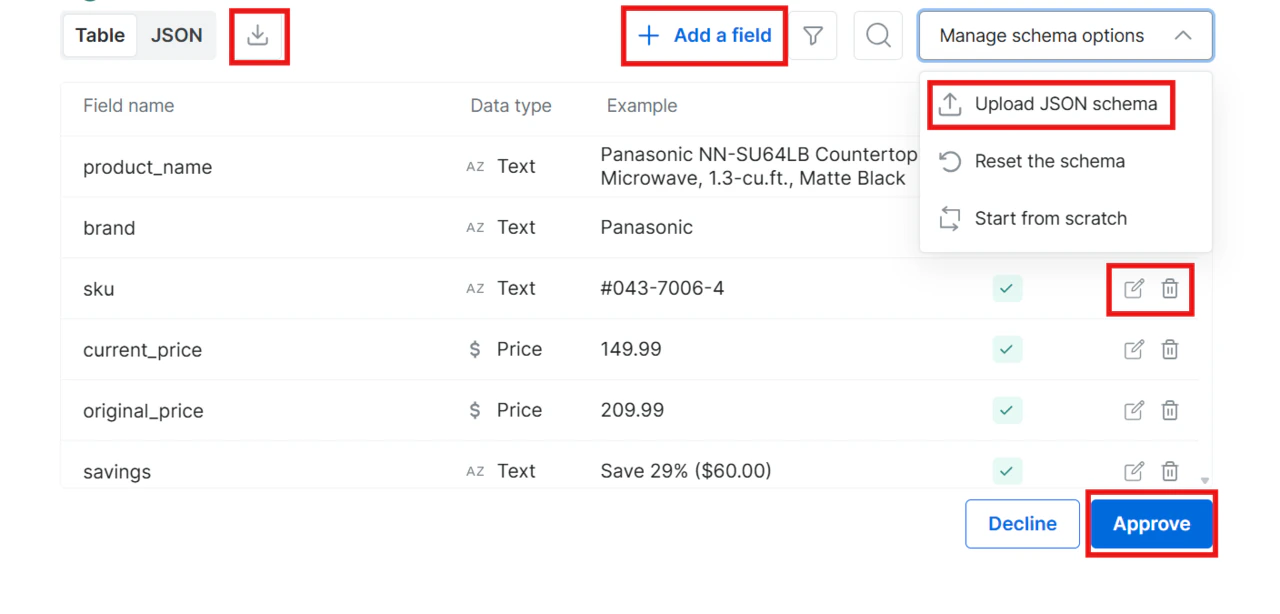1280x614 pixels.
Task: Delete the sku field
Action: 1170,289
